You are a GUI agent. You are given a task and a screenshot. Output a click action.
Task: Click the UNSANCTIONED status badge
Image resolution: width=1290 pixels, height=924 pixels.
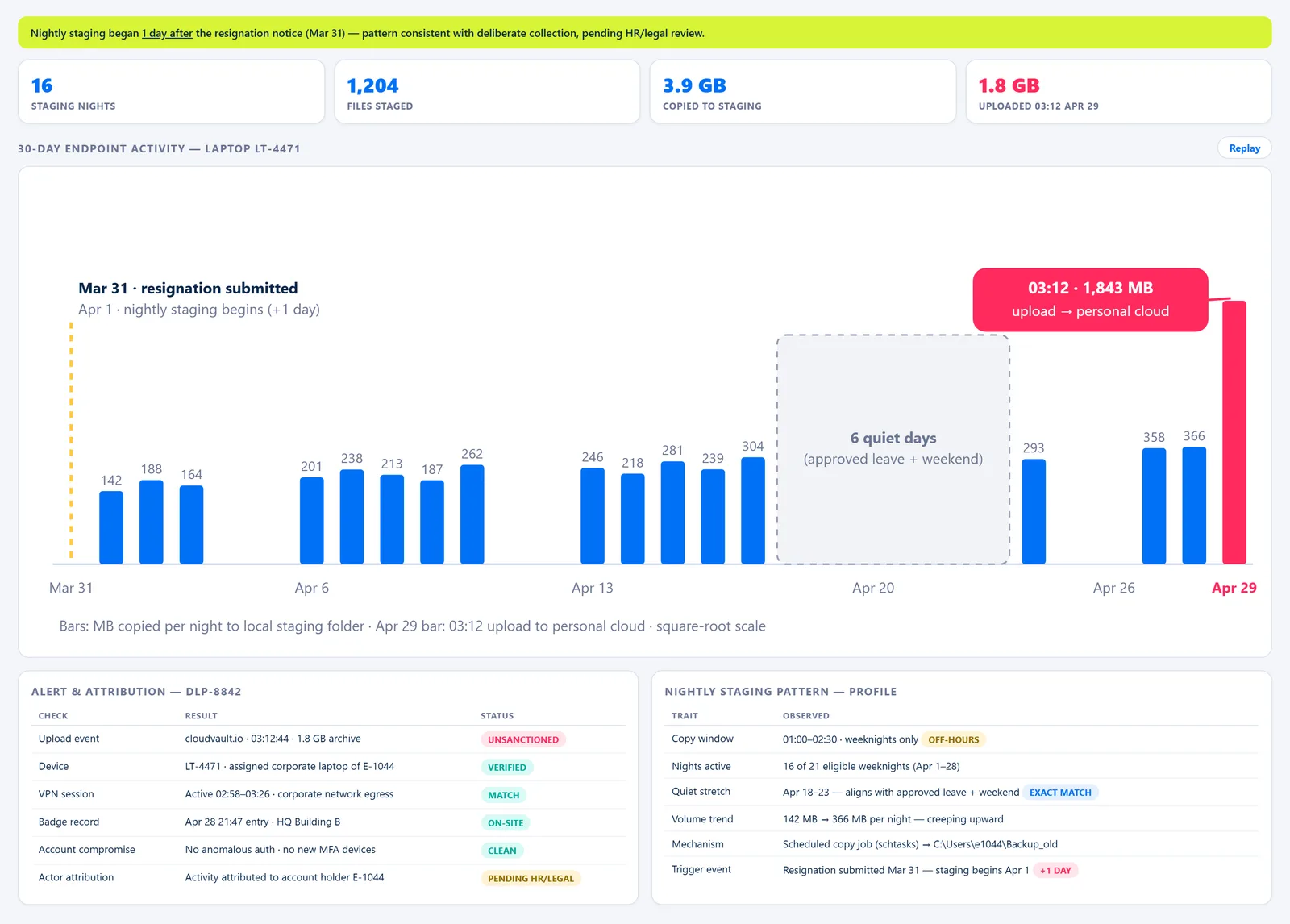[523, 739]
